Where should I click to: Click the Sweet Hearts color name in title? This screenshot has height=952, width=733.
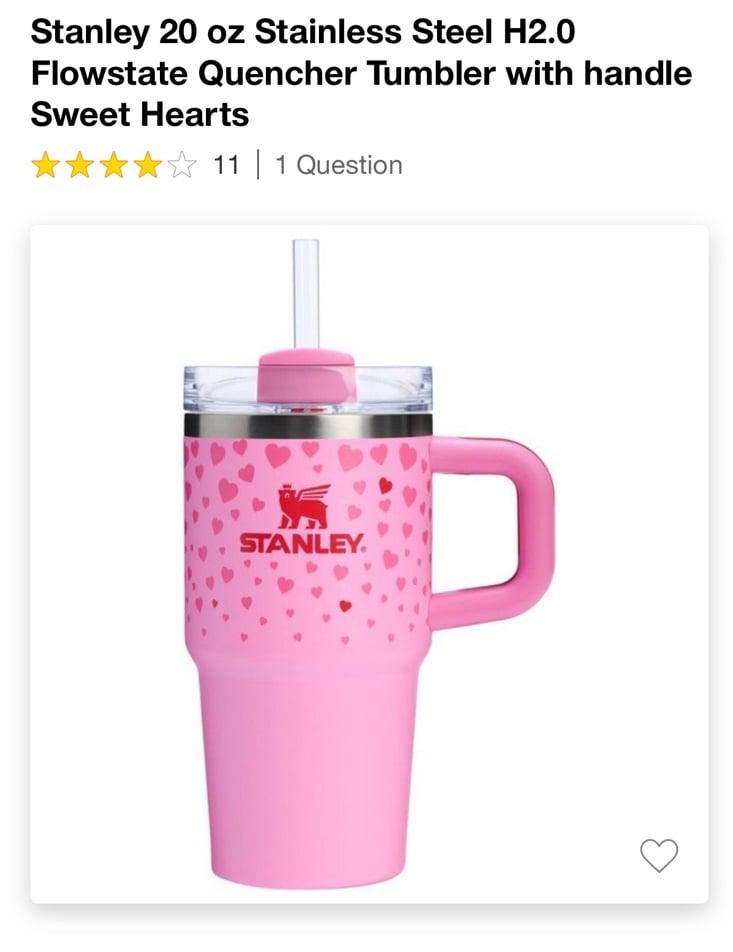[x=140, y=114]
